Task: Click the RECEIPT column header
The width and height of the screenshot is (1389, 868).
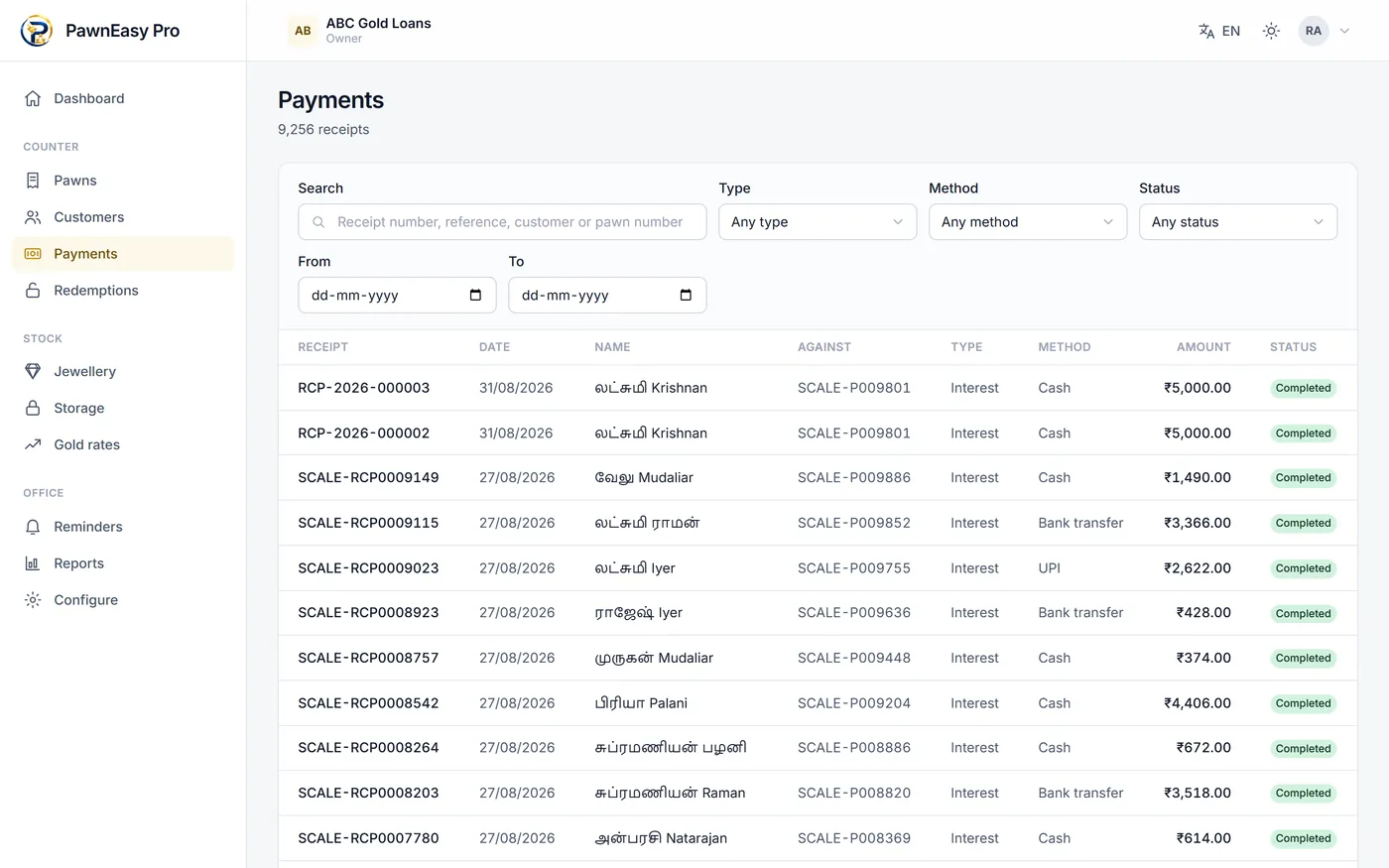Action: point(322,347)
